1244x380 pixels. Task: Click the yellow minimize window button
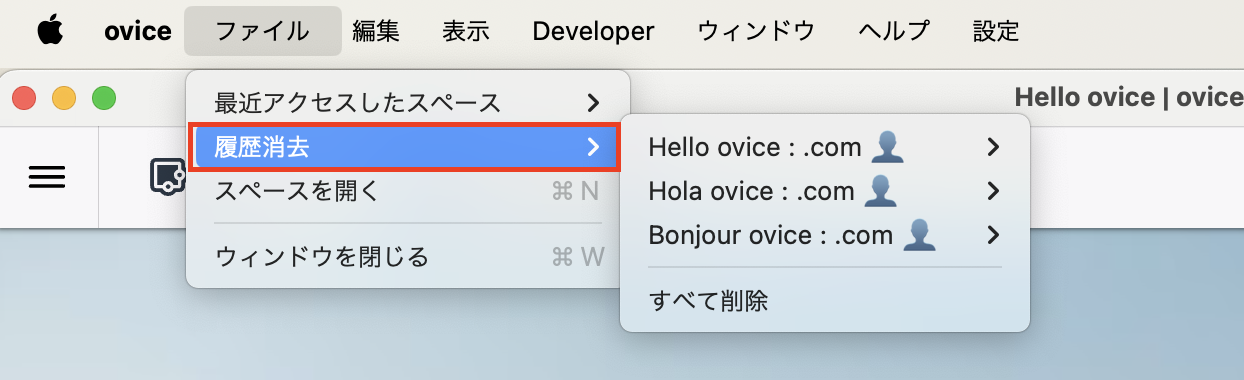click(64, 98)
